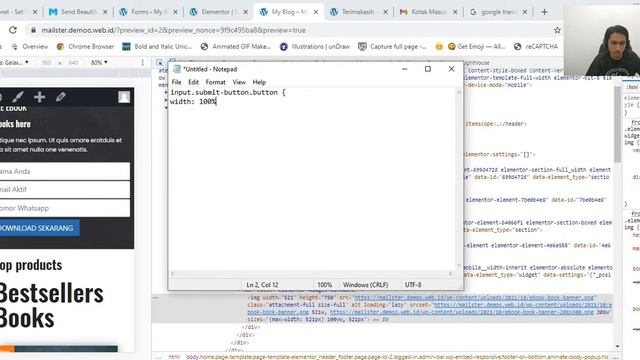This screenshot has width=640, height=360.
Task: Open the 80% zoom dropdown in device toolbar
Action: coord(99,62)
